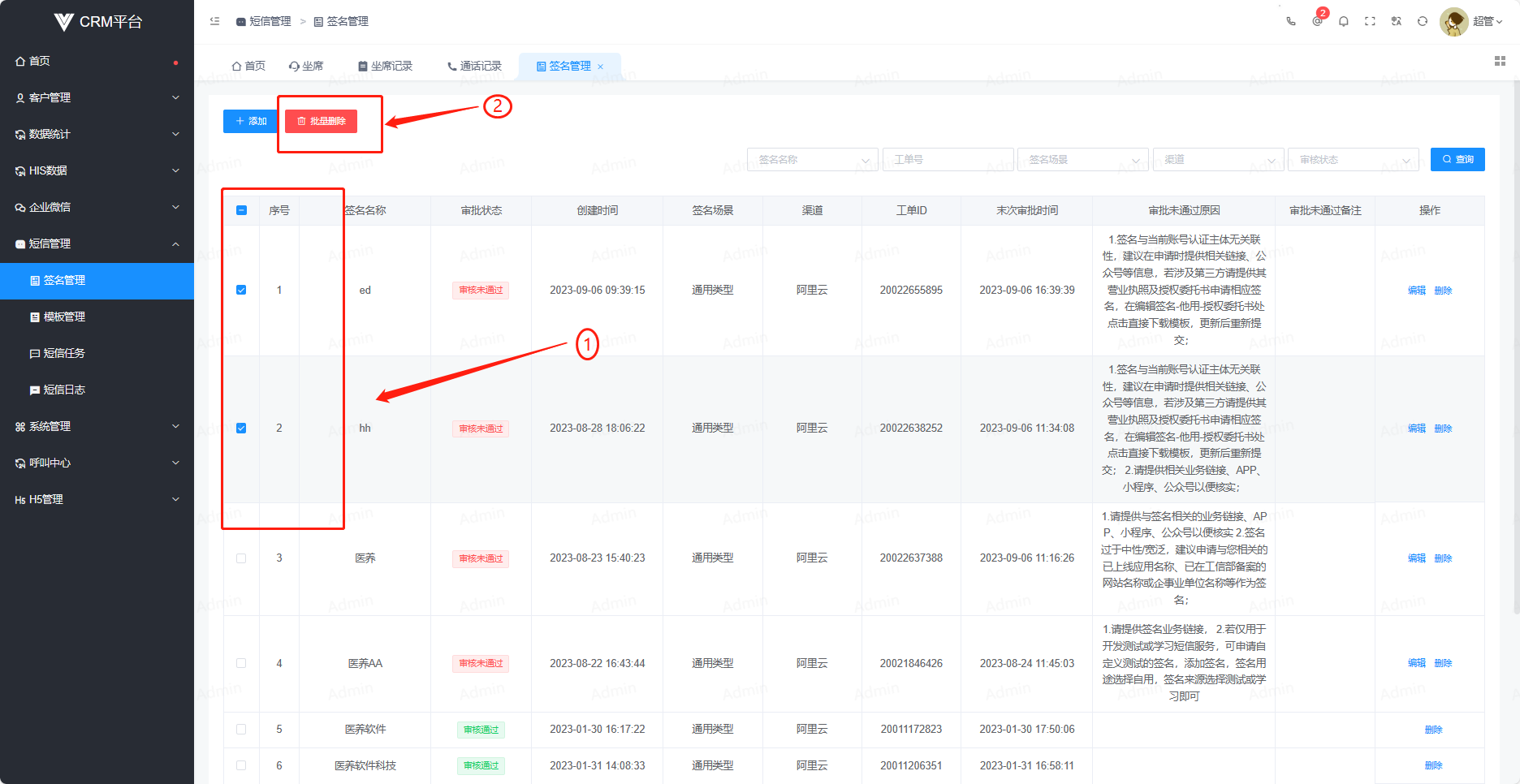Switch to the 坐席 tab

(x=306, y=66)
